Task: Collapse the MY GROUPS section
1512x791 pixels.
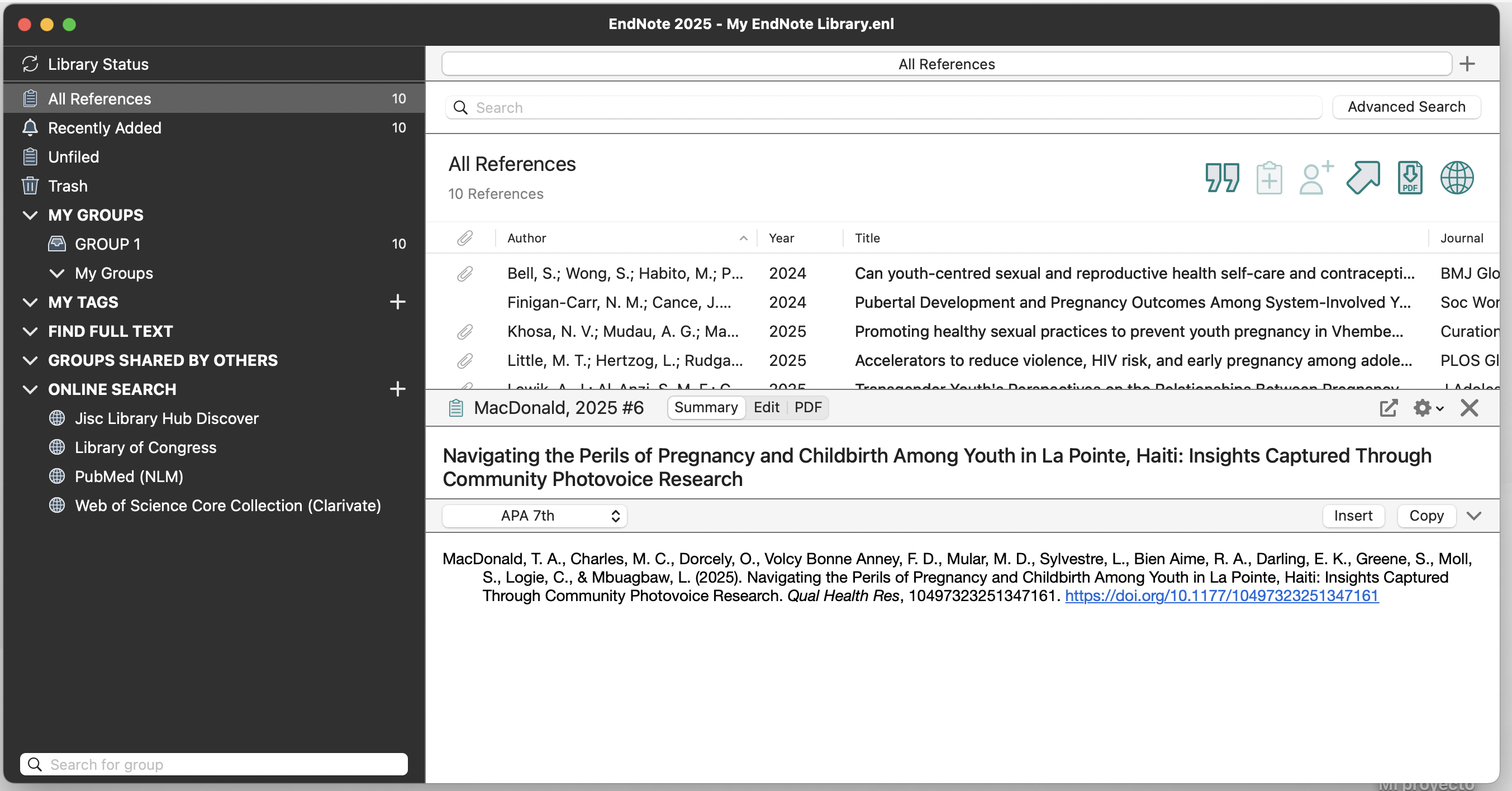Action: point(30,215)
